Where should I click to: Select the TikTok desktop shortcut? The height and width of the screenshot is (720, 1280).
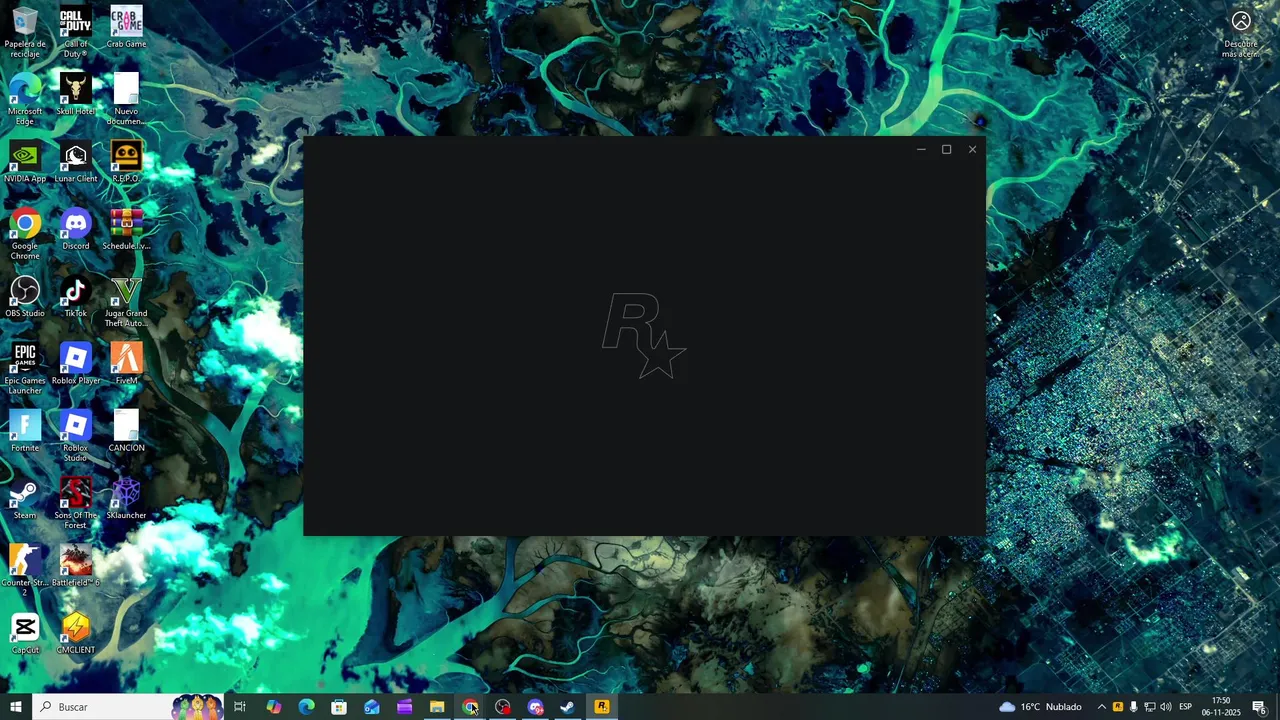click(76, 297)
